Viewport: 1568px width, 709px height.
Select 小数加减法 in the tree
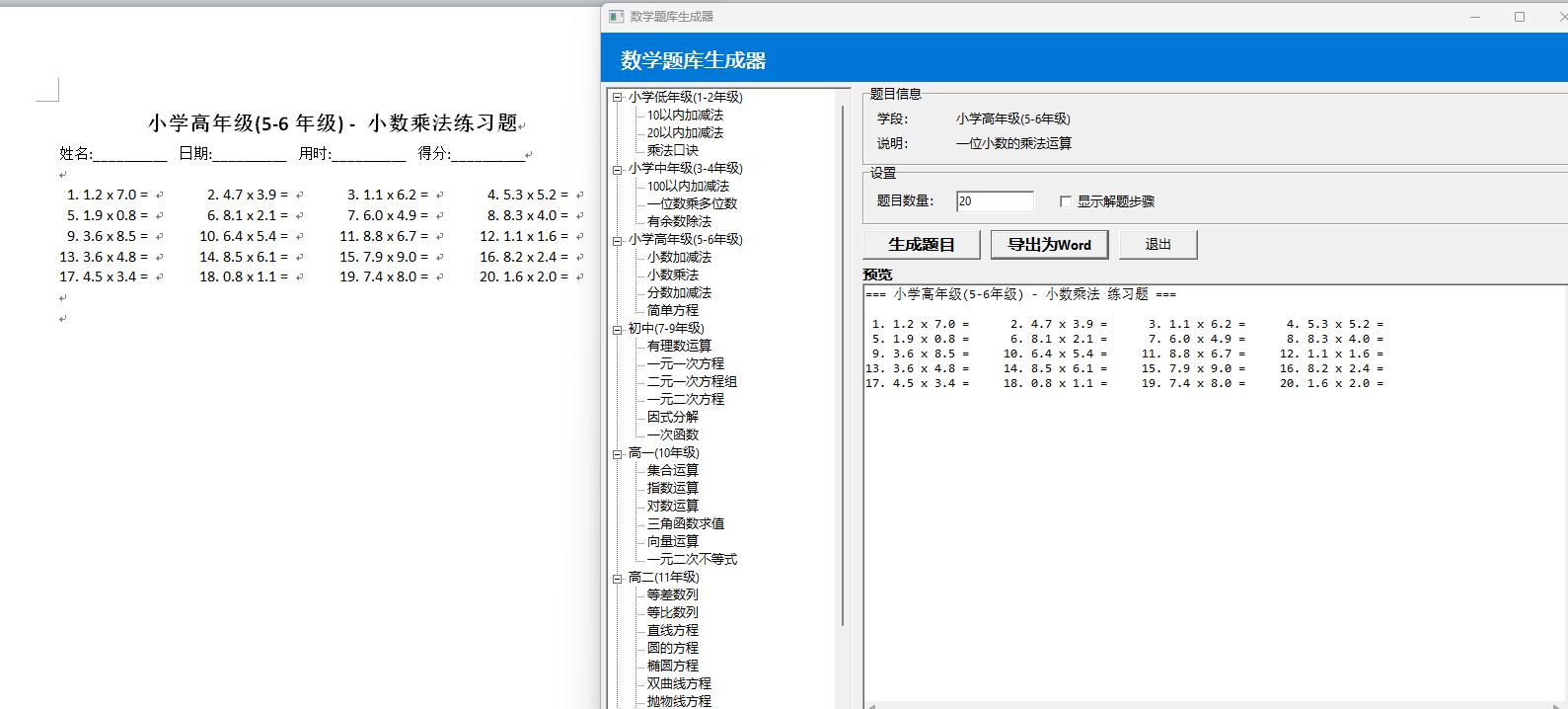click(679, 258)
